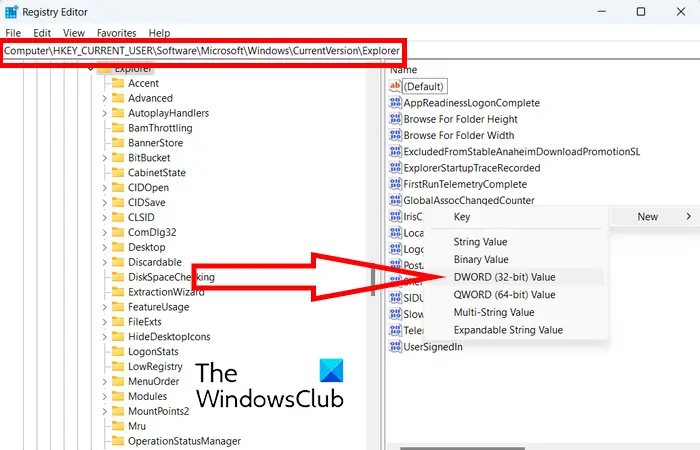The image size is (700, 450).
Task: Expand the FileExts key
Action: coord(104,322)
